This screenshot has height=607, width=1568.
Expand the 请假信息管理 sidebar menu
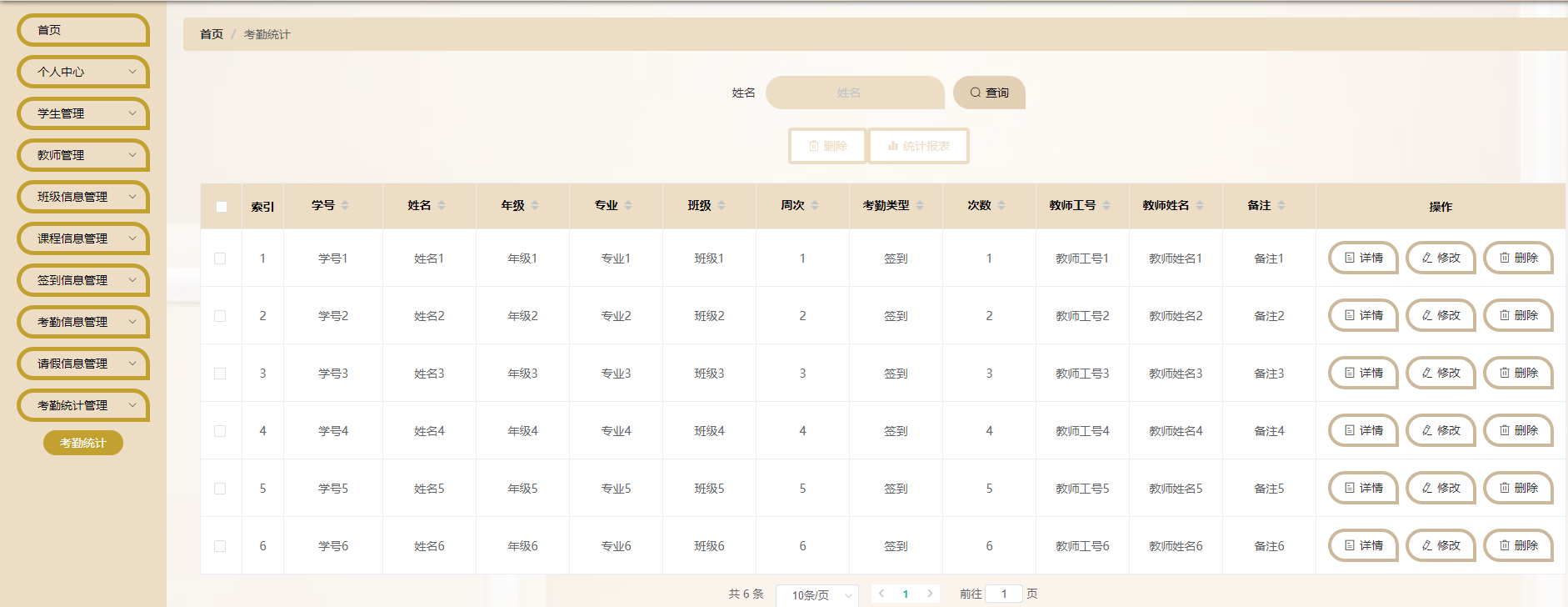click(83, 364)
